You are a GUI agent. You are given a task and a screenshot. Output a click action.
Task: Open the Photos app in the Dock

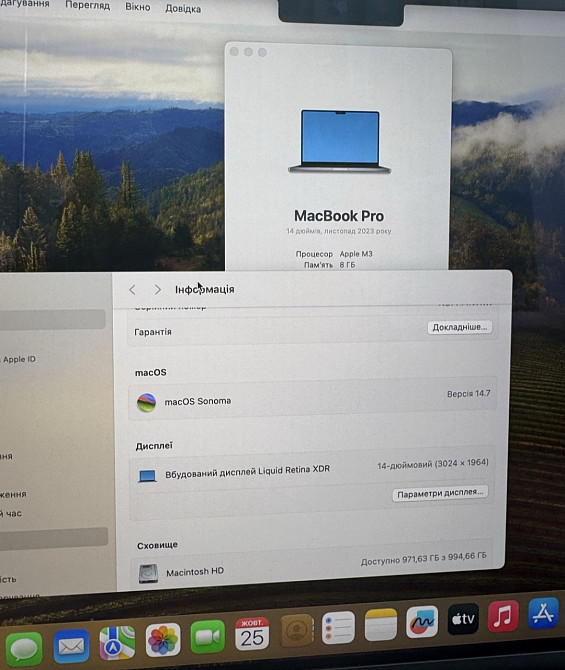pyautogui.click(x=163, y=640)
